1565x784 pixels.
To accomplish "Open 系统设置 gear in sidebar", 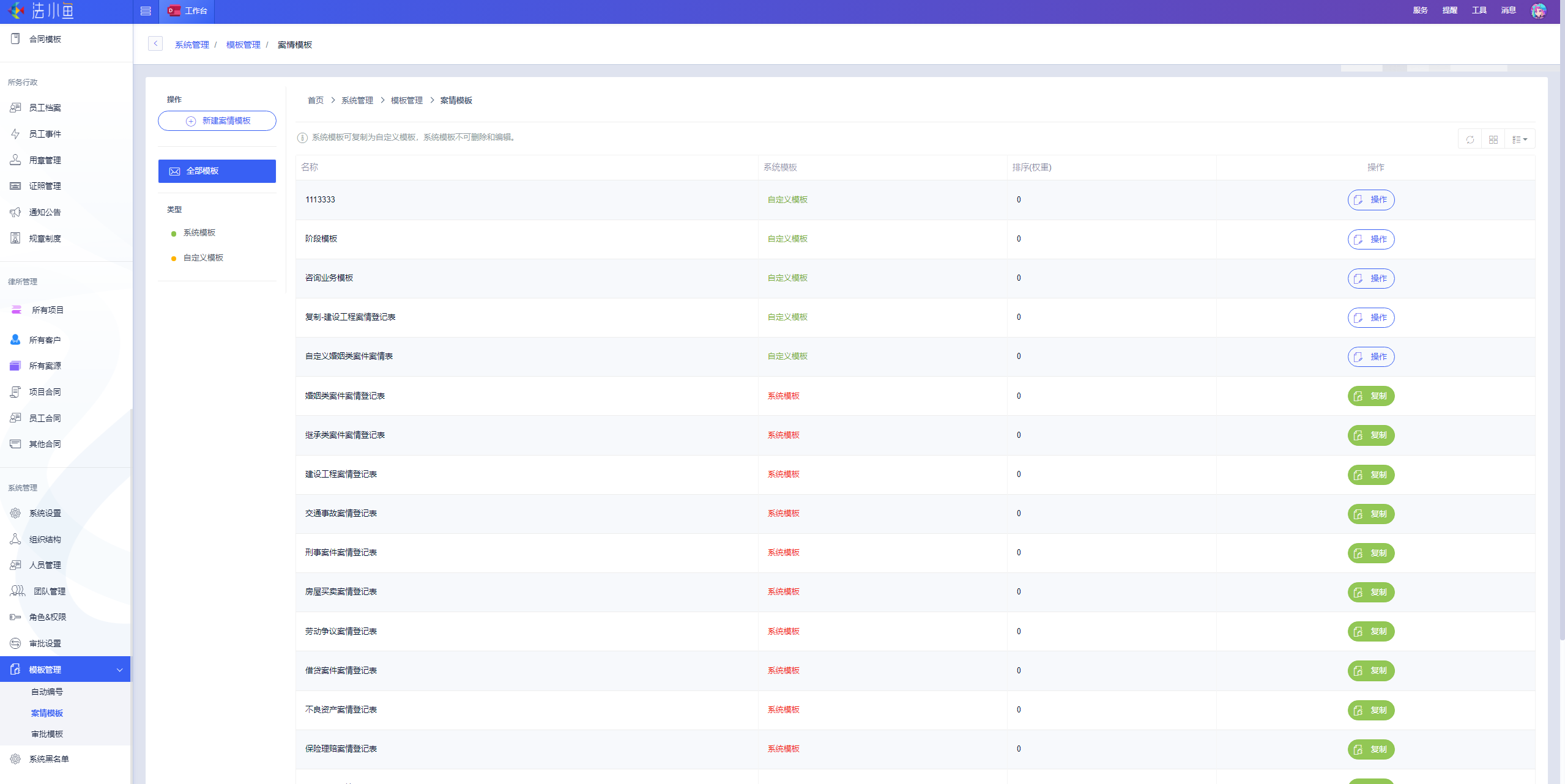I will tap(15, 513).
